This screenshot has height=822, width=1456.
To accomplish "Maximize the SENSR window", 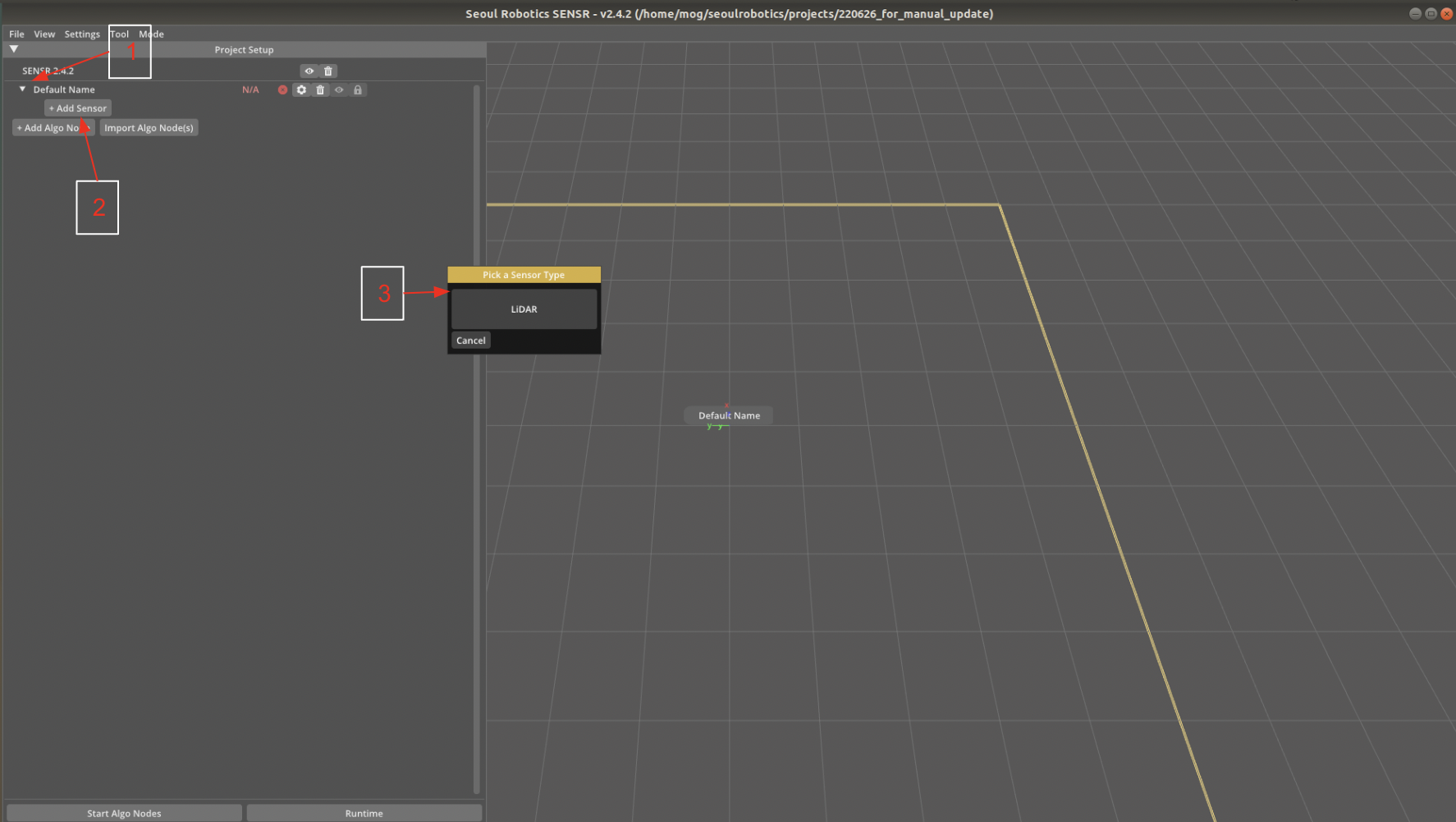I will [x=1431, y=13].
